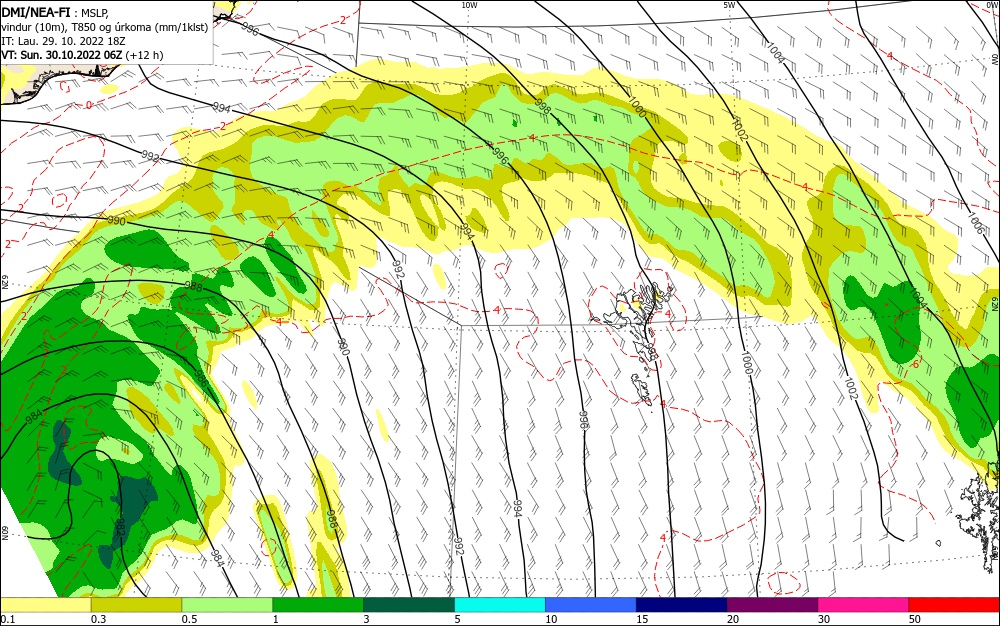The width and height of the screenshot is (1000, 626).
Task: Click the legend value "20"
Action: (x=733, y=619)
